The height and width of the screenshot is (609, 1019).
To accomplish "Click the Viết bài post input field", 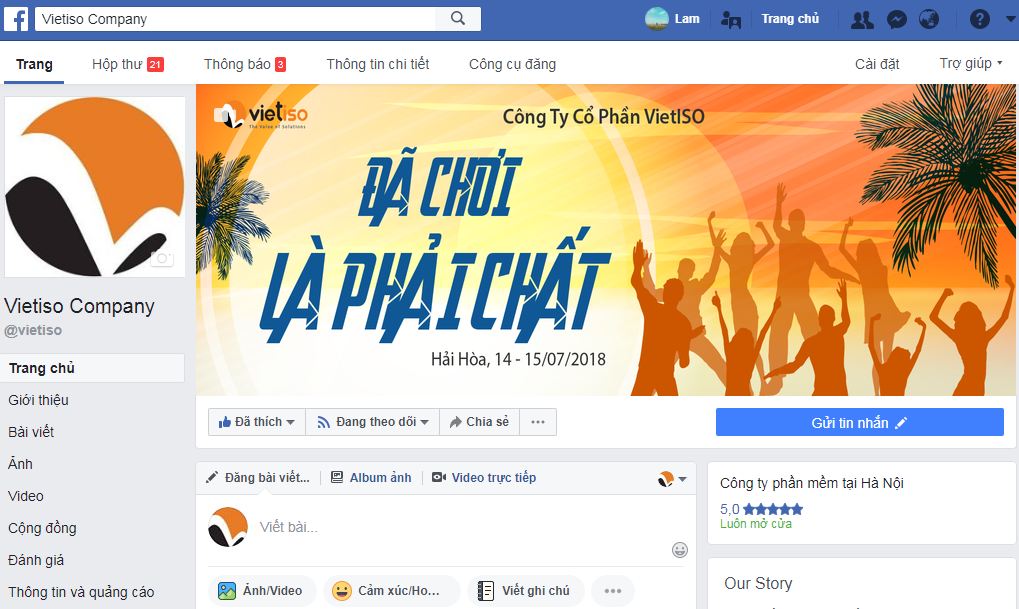I will click(455, 527).
